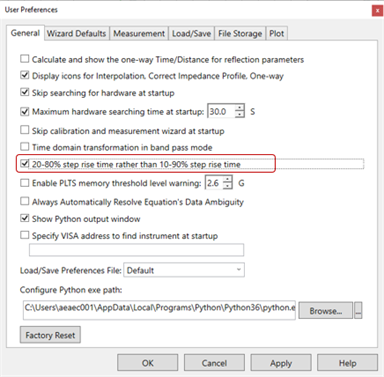The height and width of the screenshot is (377, 384).
Task: Toggle Display icons for Interpolation checkbox
Action: [x=25, y=75]
